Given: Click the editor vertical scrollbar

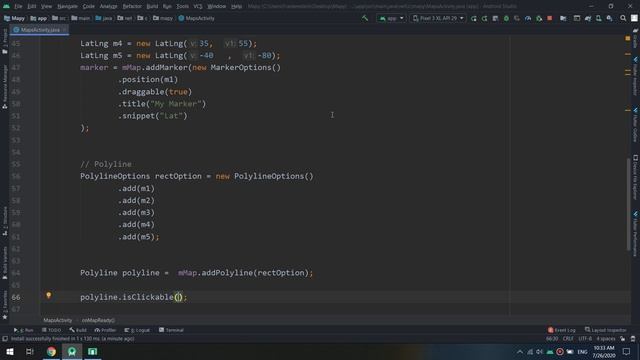Looking at the screenshot, I should tap(629, 204).
